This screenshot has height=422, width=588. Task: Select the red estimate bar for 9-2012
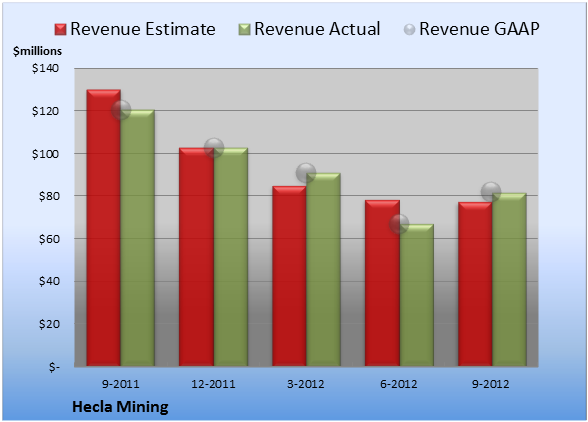[x=475, y=284]
